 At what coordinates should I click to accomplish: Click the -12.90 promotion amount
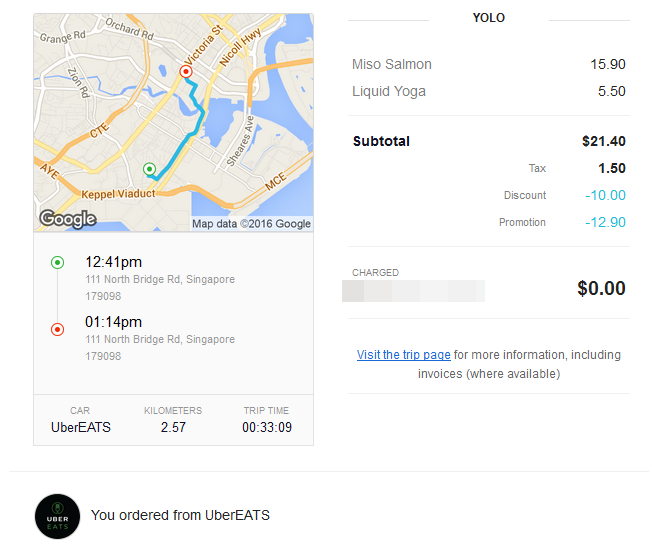click(603, 222)
